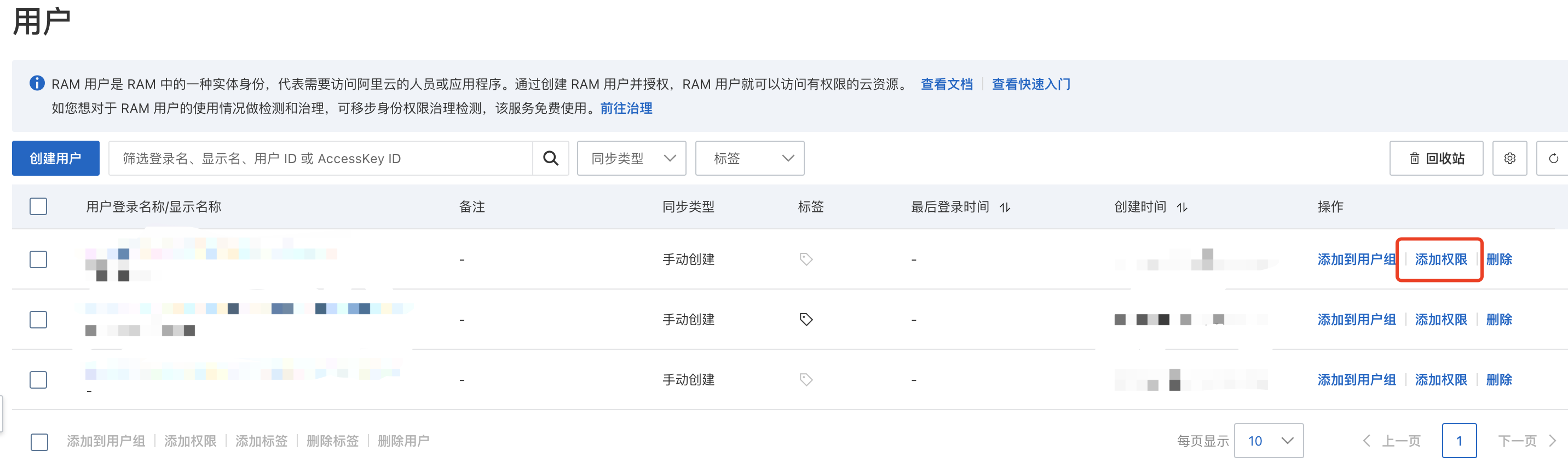Click the search magnifier icon

(550, 158)
